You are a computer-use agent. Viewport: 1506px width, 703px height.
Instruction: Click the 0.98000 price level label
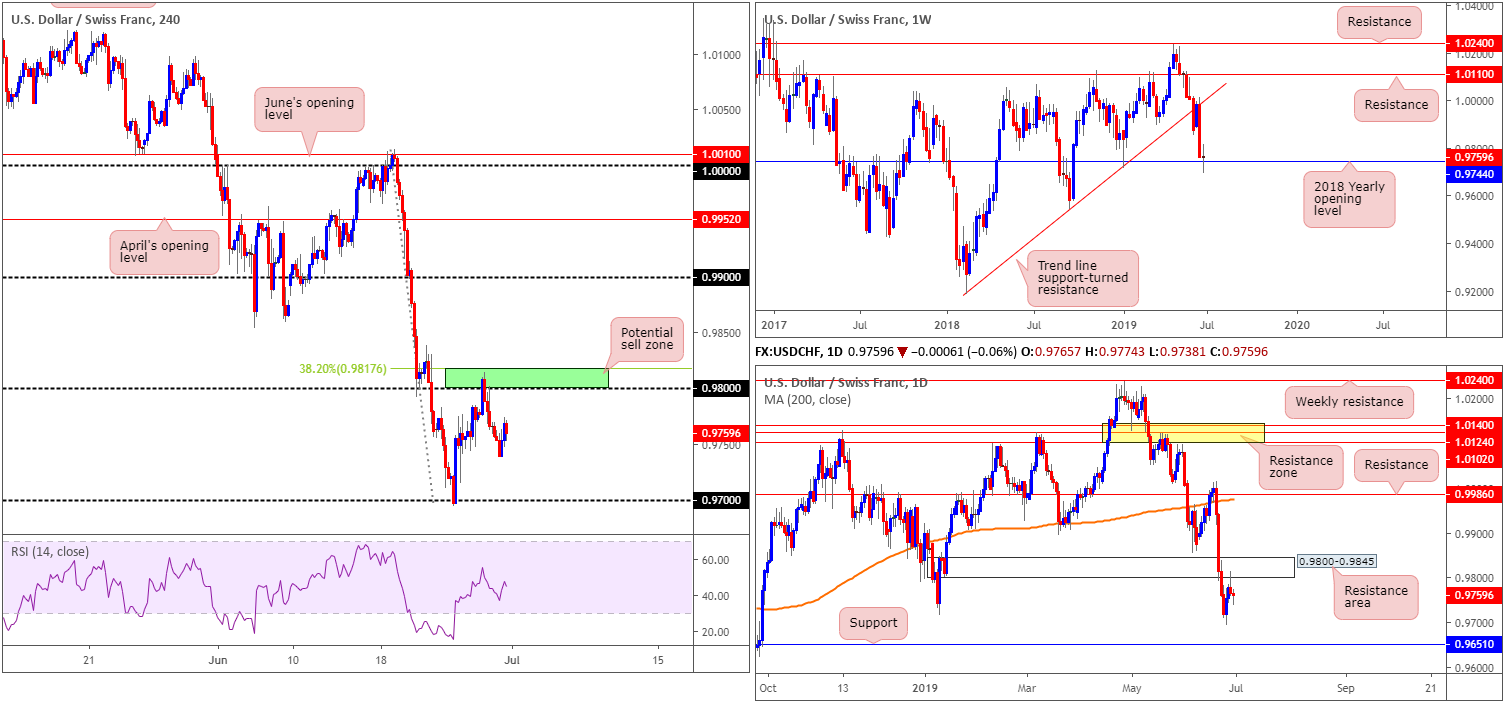tap(722, 388)
